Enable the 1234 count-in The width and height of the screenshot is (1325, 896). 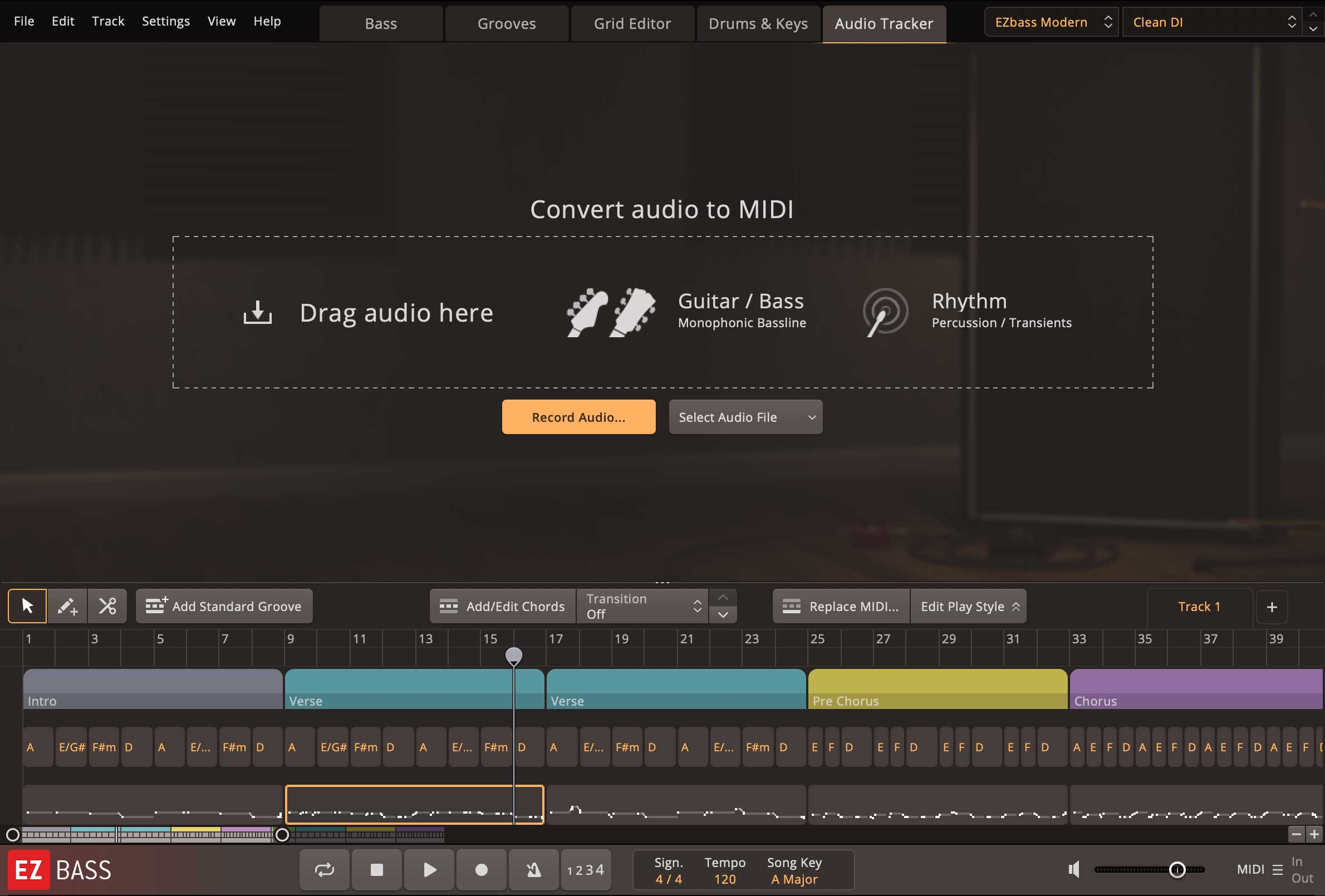(x=586, y=870)
